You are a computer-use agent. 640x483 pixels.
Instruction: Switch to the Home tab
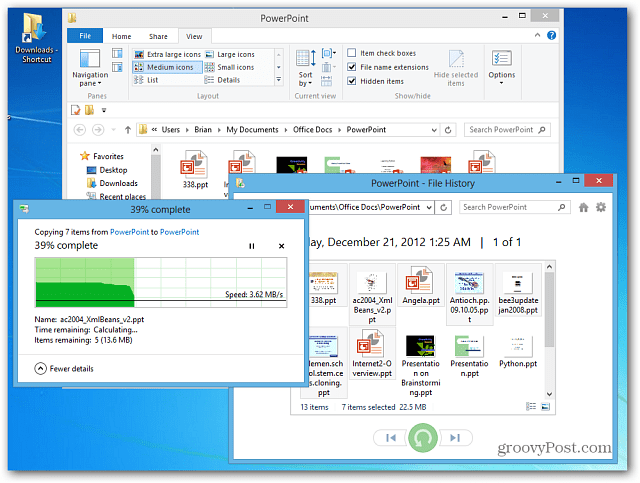pos(122,36)
